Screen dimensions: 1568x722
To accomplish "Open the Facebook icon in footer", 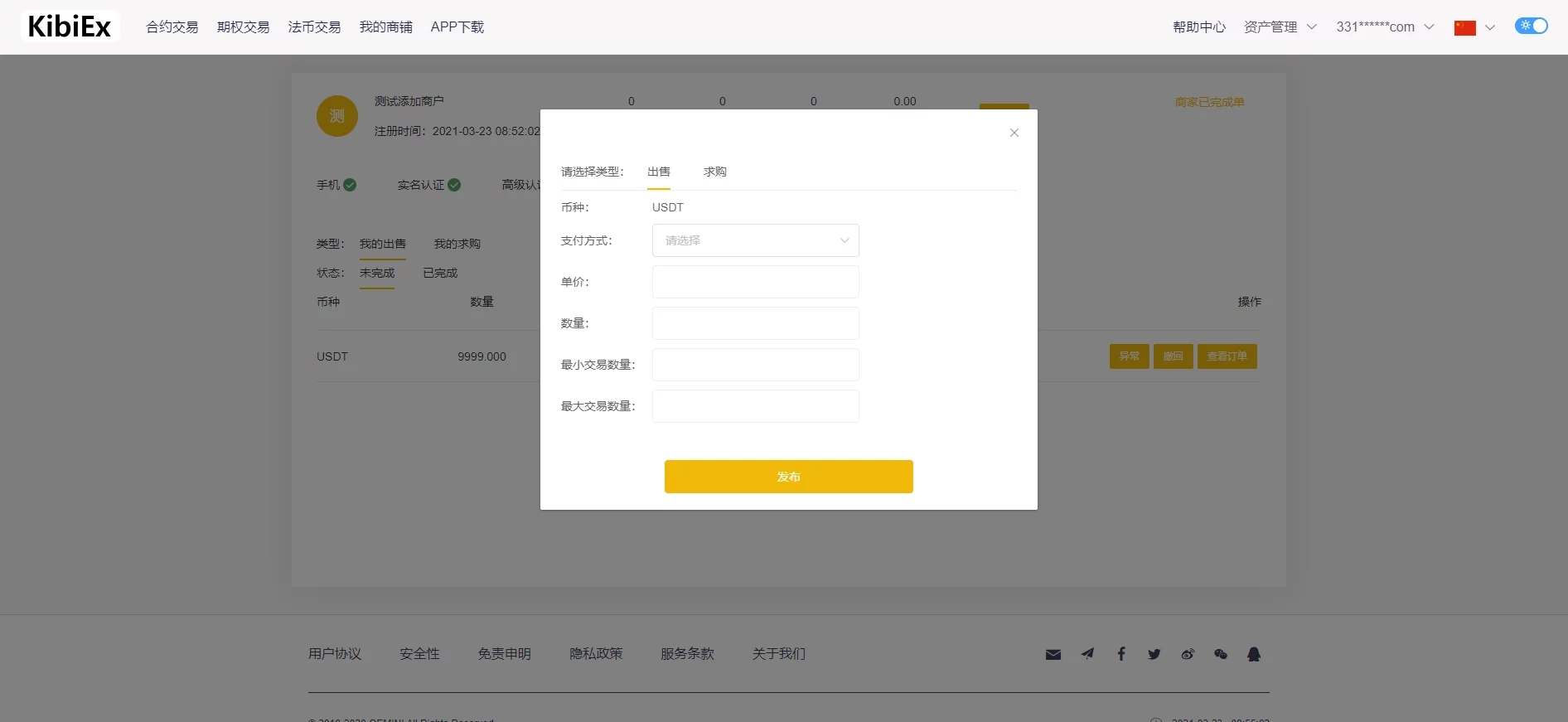I will tap(1121, 654).
